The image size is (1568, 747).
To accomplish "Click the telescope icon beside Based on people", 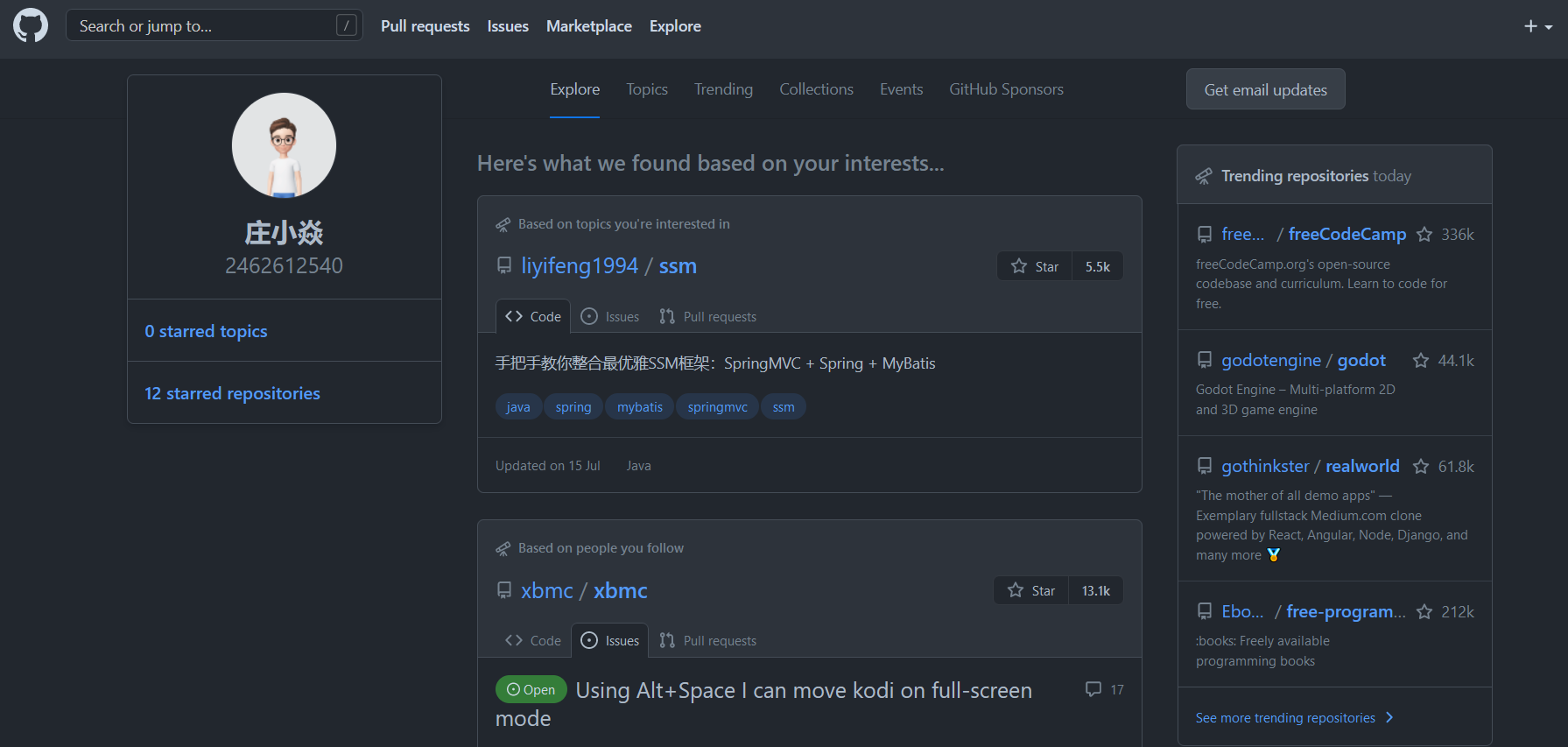I will coord(503,548).
